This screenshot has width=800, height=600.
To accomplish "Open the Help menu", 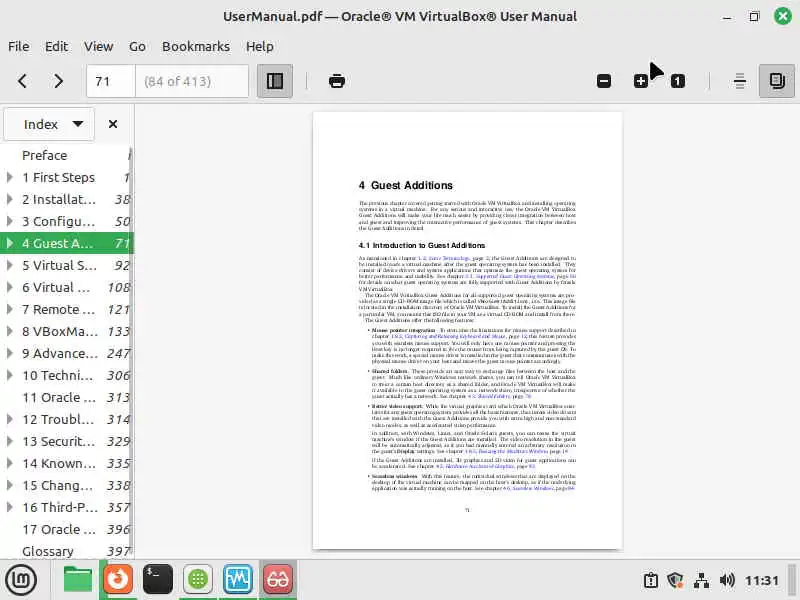I will tap(260, 46).
